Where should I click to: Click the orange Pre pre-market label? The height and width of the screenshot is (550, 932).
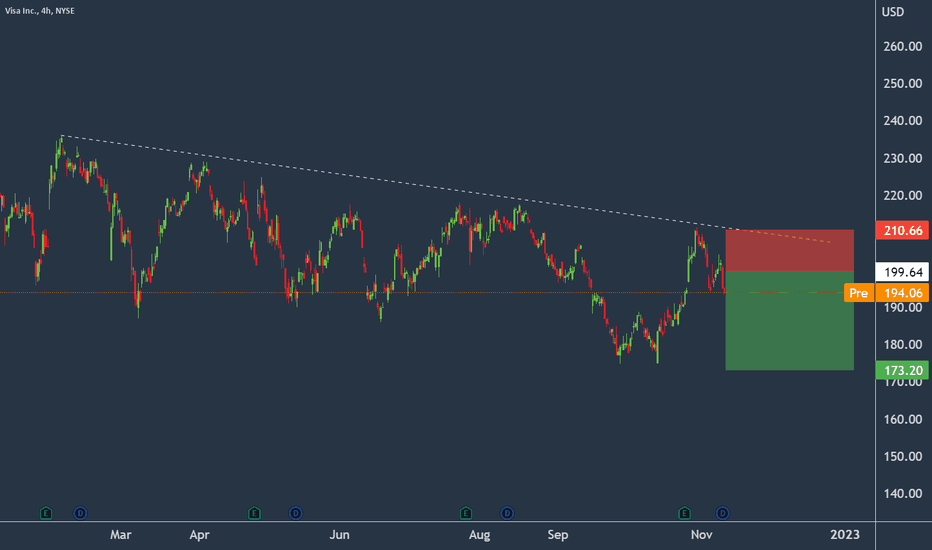point(858,293)
